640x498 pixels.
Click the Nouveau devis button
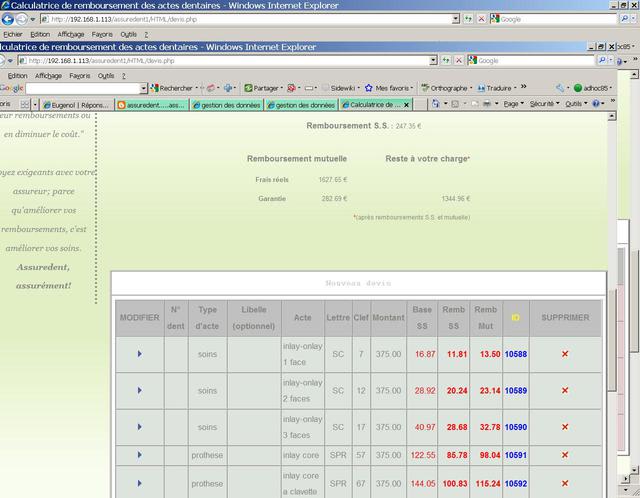[x=359, y=284]
